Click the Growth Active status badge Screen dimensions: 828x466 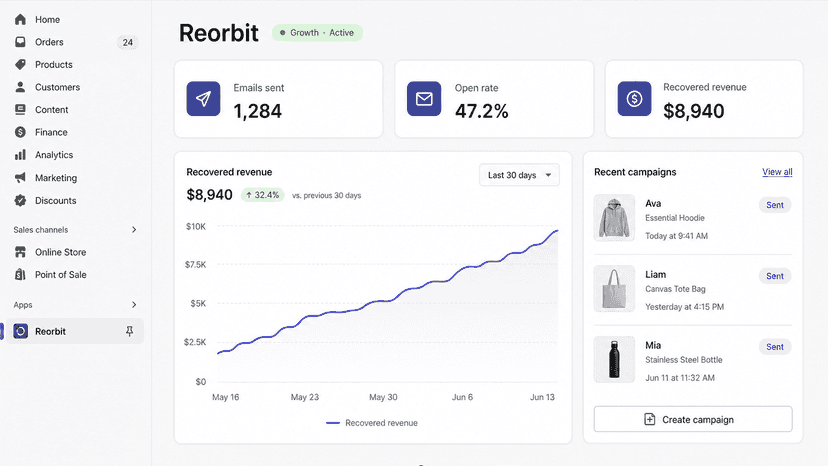point(317,33)
